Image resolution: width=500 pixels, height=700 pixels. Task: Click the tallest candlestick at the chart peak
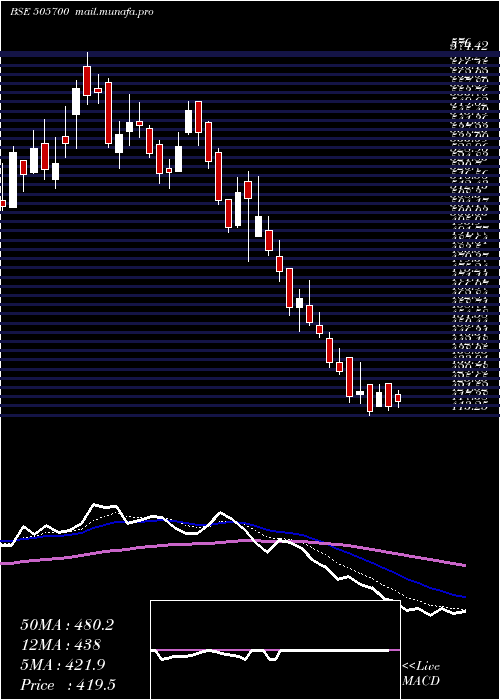[x=87, y=79]
